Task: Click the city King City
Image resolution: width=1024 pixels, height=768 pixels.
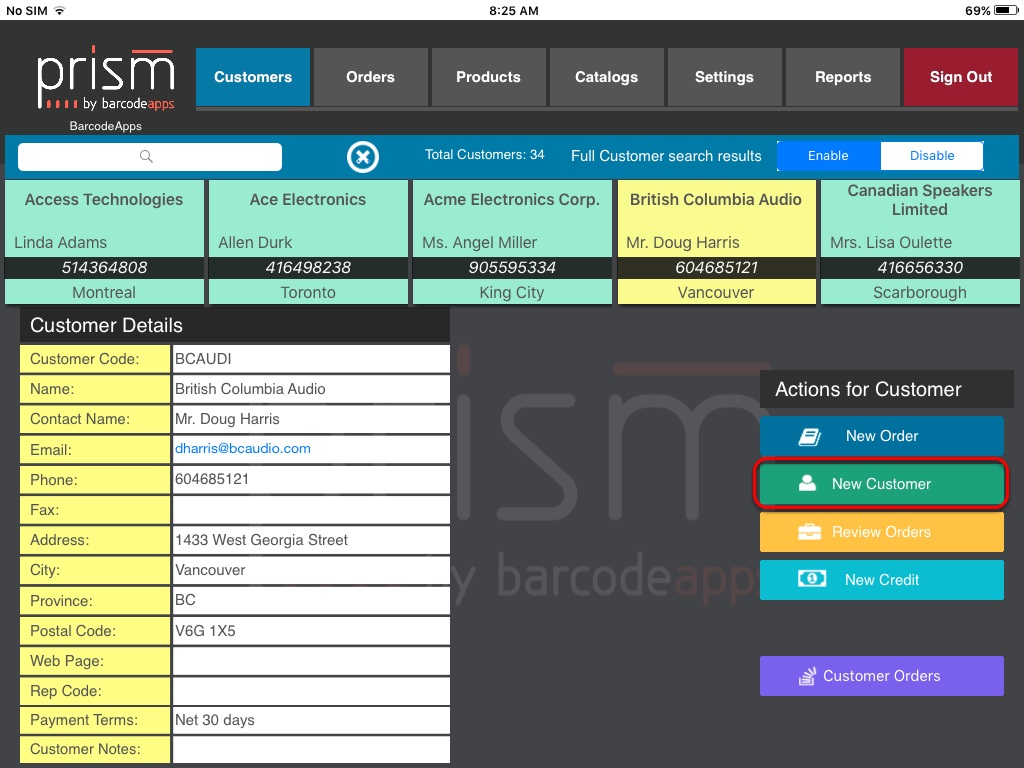Action: tap(512, 293)
